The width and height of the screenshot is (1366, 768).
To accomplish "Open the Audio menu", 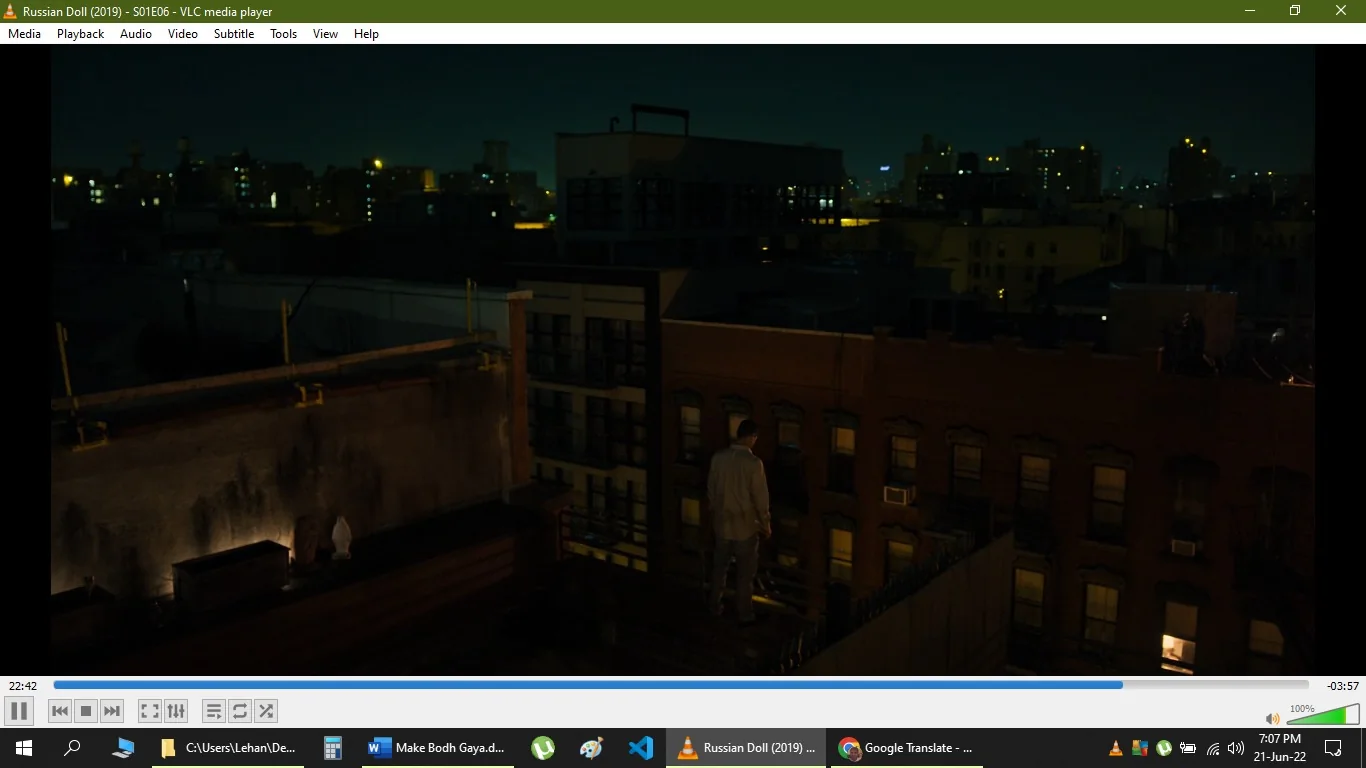I will tap(136, 34).
